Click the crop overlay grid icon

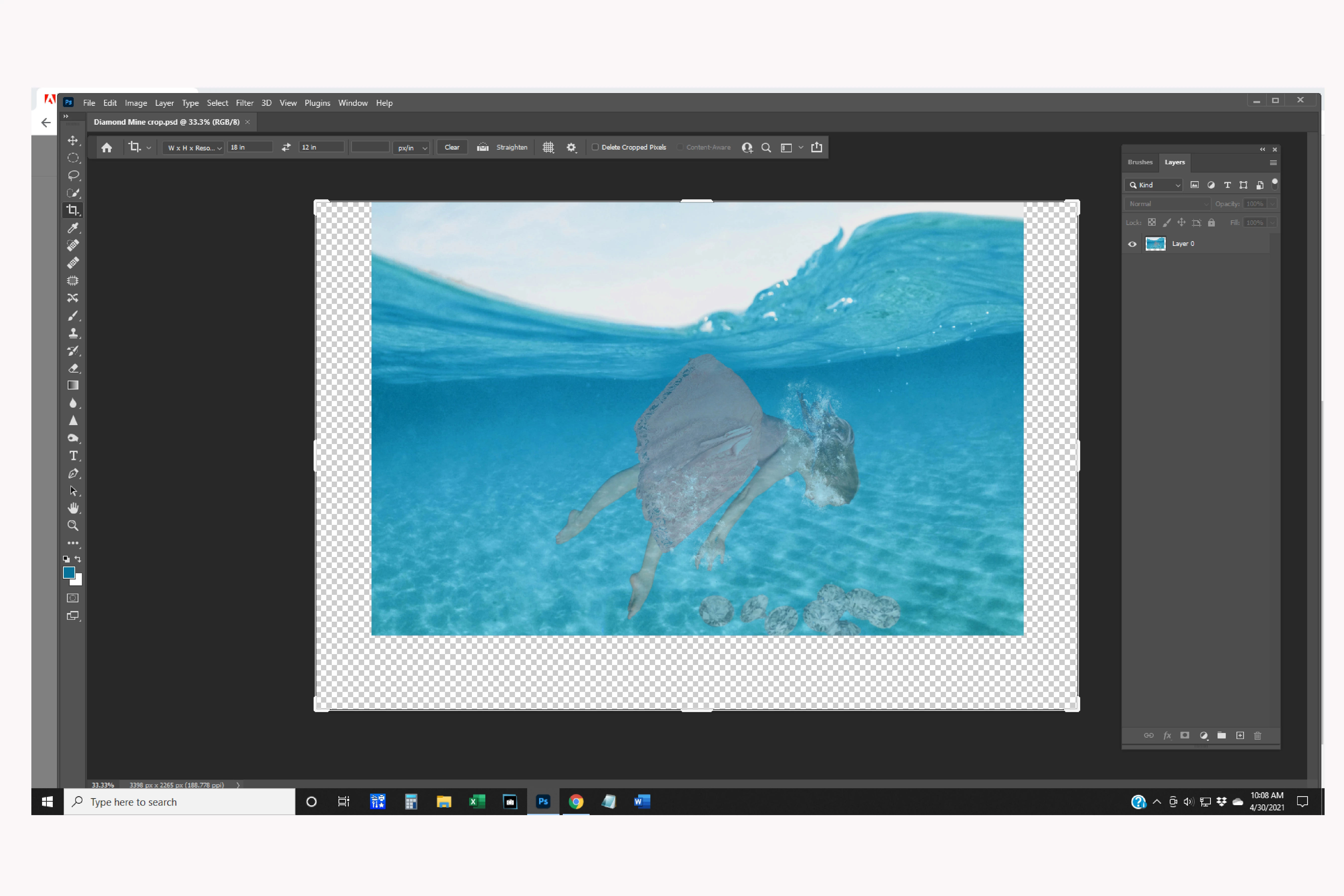(x=548, y=147)
